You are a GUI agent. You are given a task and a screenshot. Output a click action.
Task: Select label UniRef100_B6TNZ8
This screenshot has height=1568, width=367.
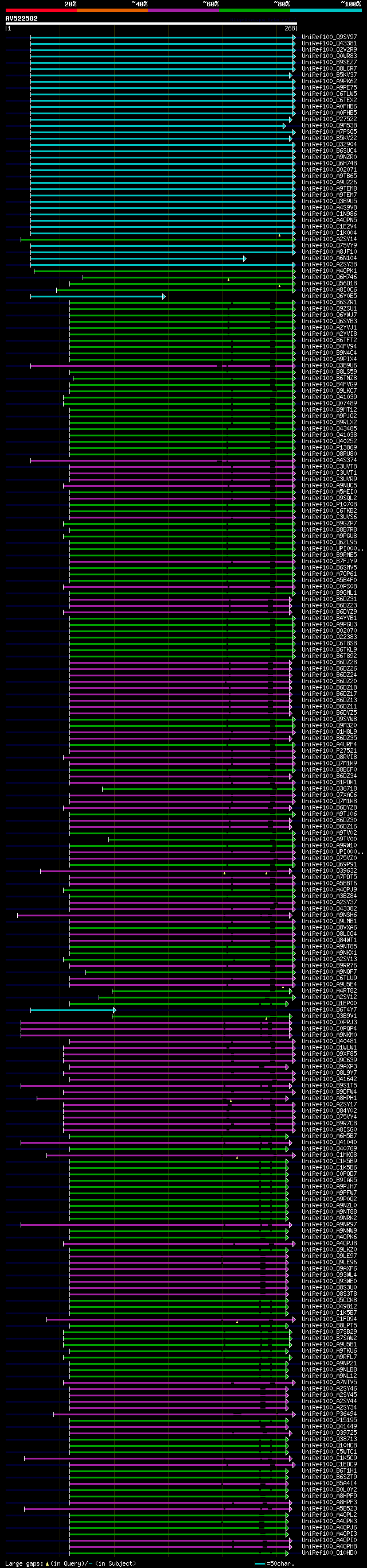(329, 378)
